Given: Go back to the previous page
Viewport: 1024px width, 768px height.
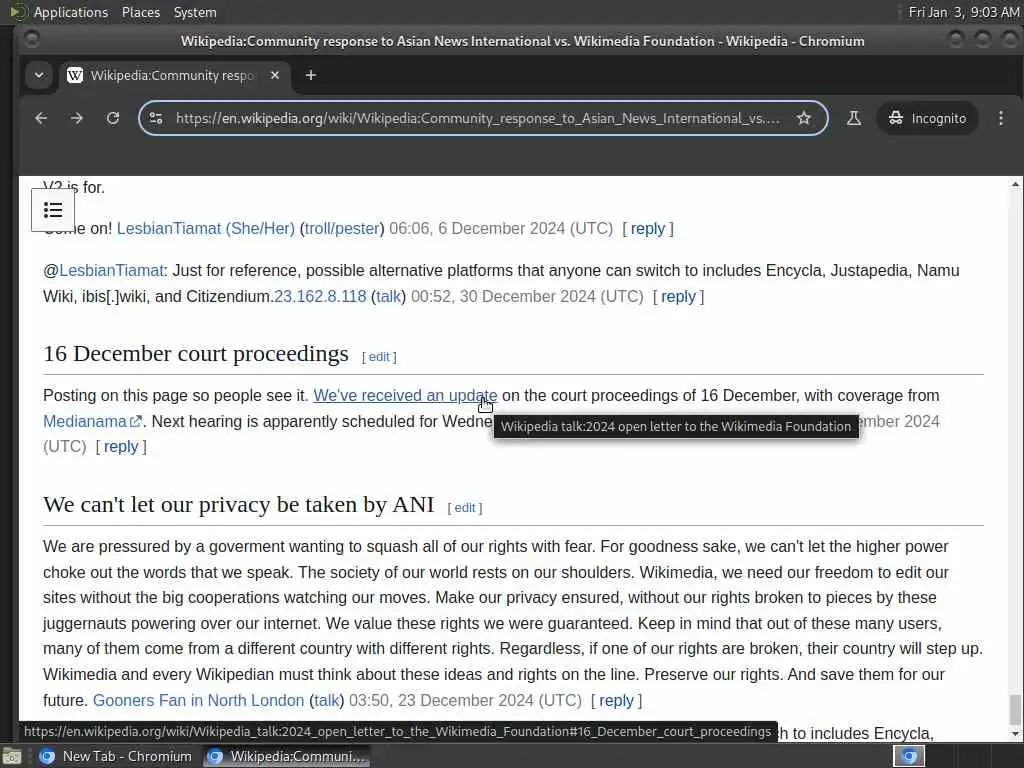Looking at the screenshot, I should coord(41,118).
